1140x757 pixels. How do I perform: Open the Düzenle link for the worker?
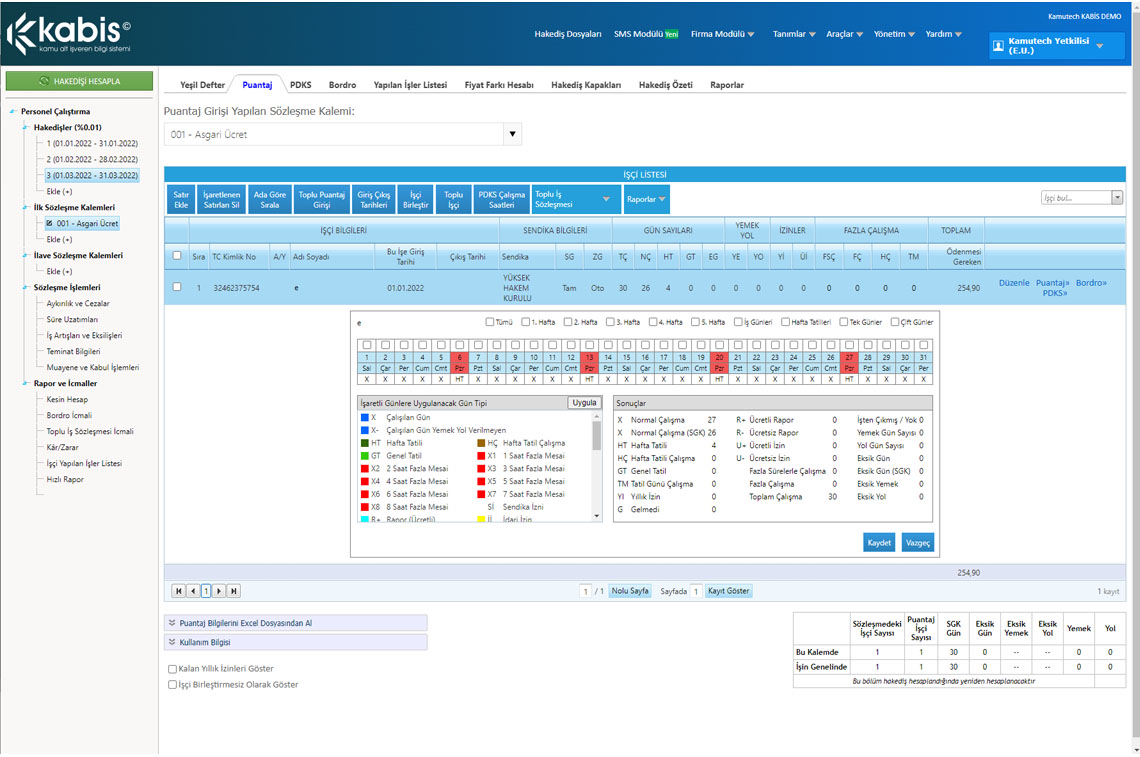tap(1013, 283)
